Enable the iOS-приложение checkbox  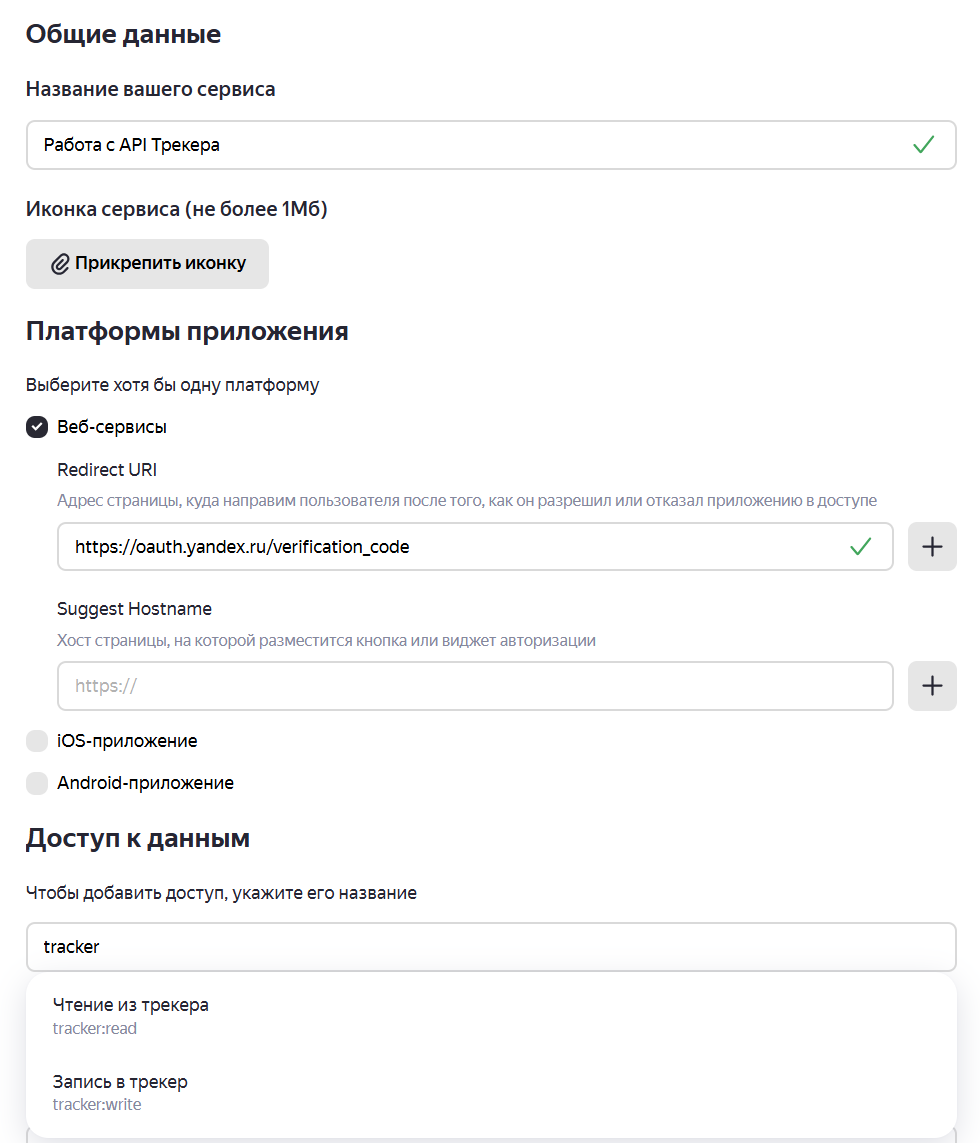(37, 741)
